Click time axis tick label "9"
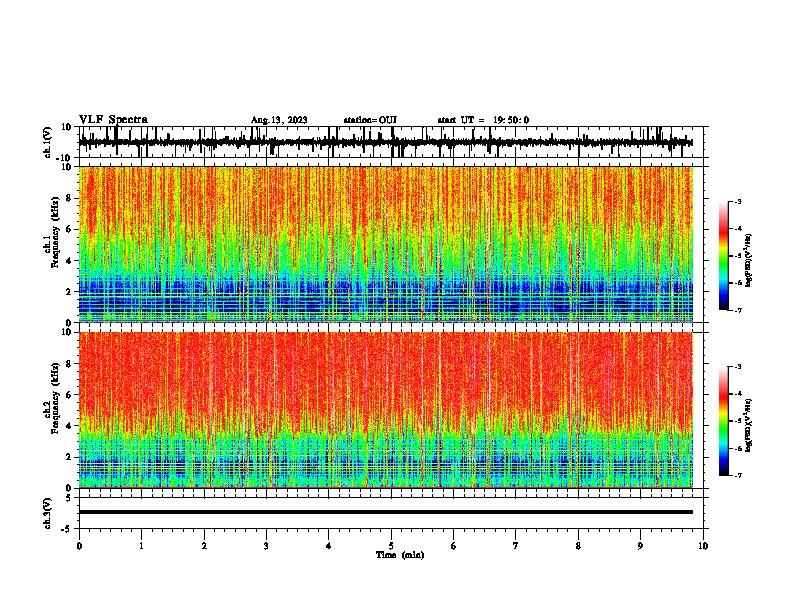The height and width of the screenshot is (612, 792). pyautogui.click(x=640, y=546)
